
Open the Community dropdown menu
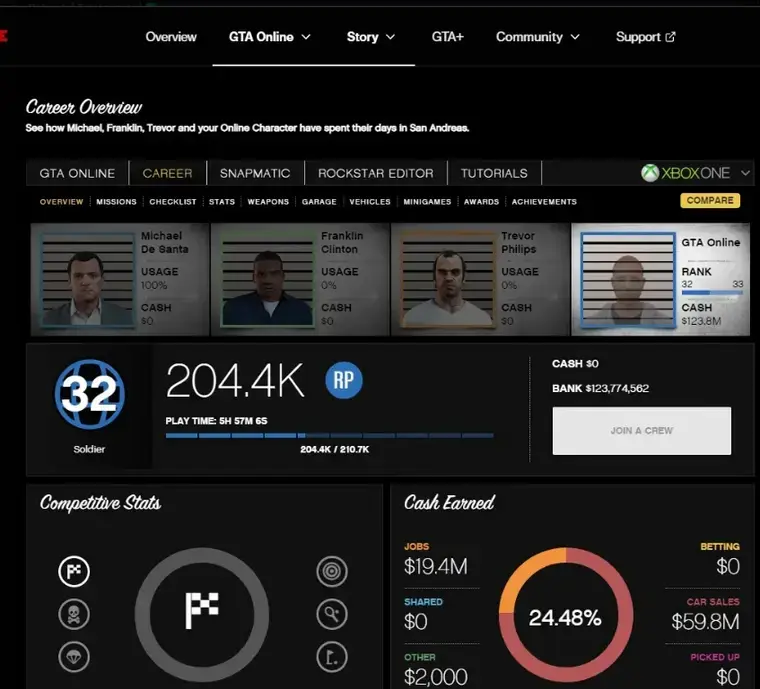tap(537, 37)
